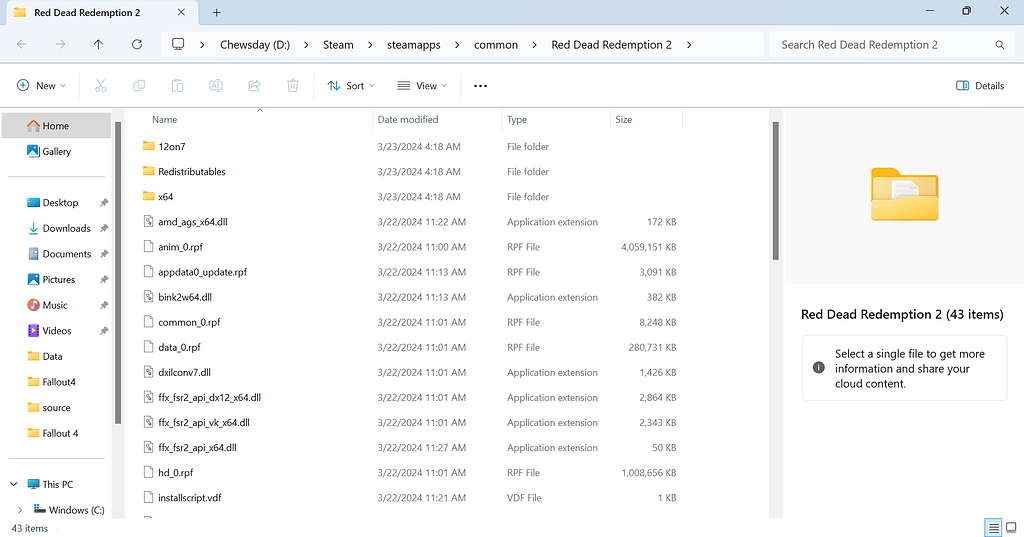Screen dimensions: 1024x537
Task: Switch to details list view icon in status bar
Action: (x=993, y=528)
